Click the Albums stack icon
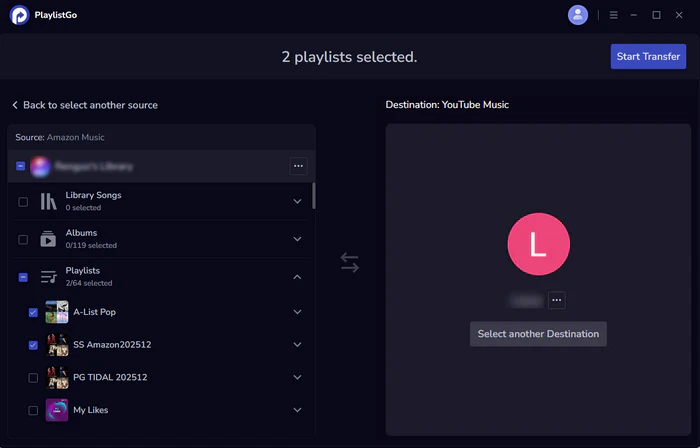 click(x=48, y=239)
